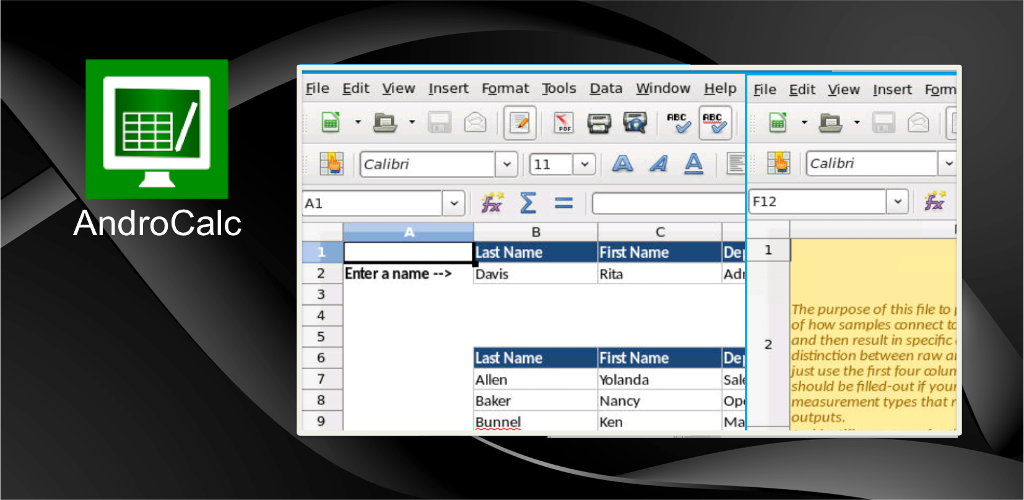Open the Insert menu in left window

(x=449, y=89)
